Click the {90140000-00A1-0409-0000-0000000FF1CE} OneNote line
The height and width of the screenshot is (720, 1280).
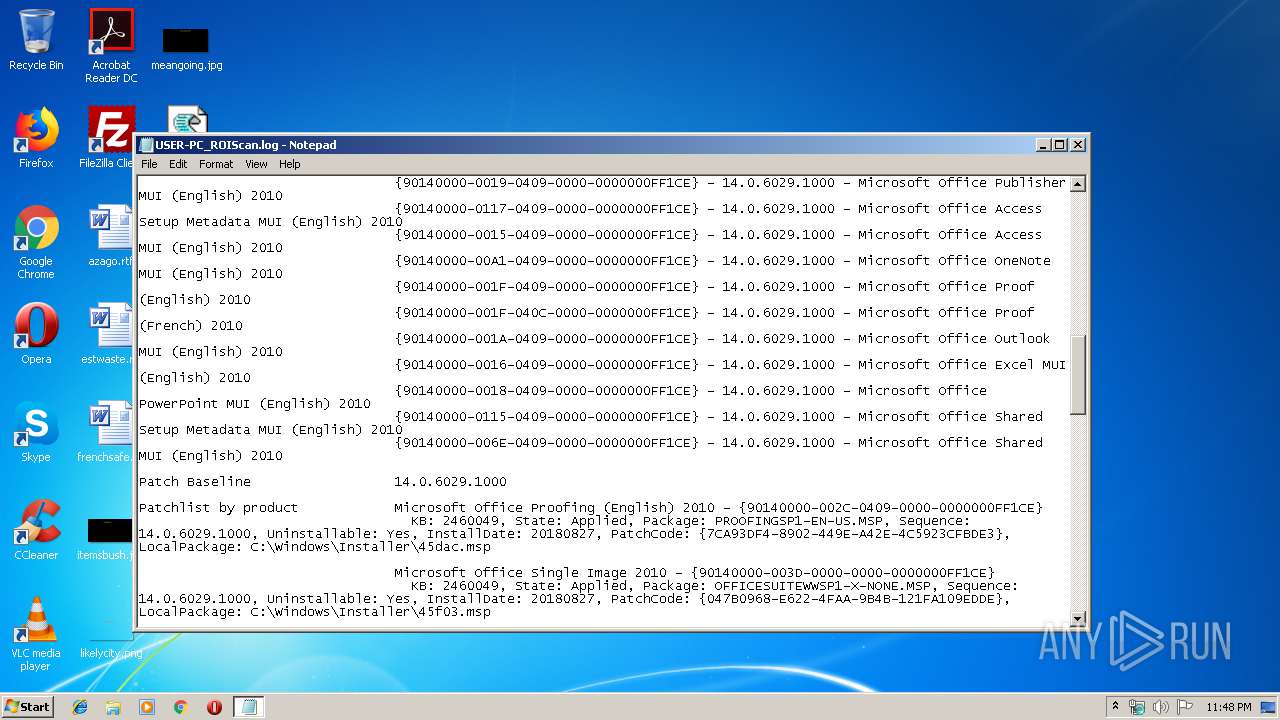point(722,261)
